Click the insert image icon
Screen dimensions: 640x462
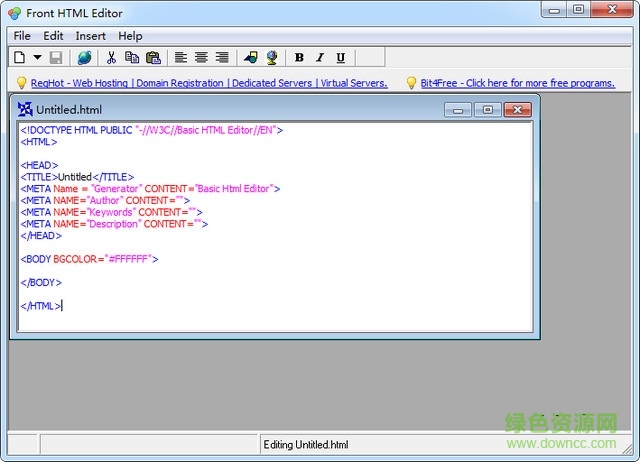pos(250,58)
